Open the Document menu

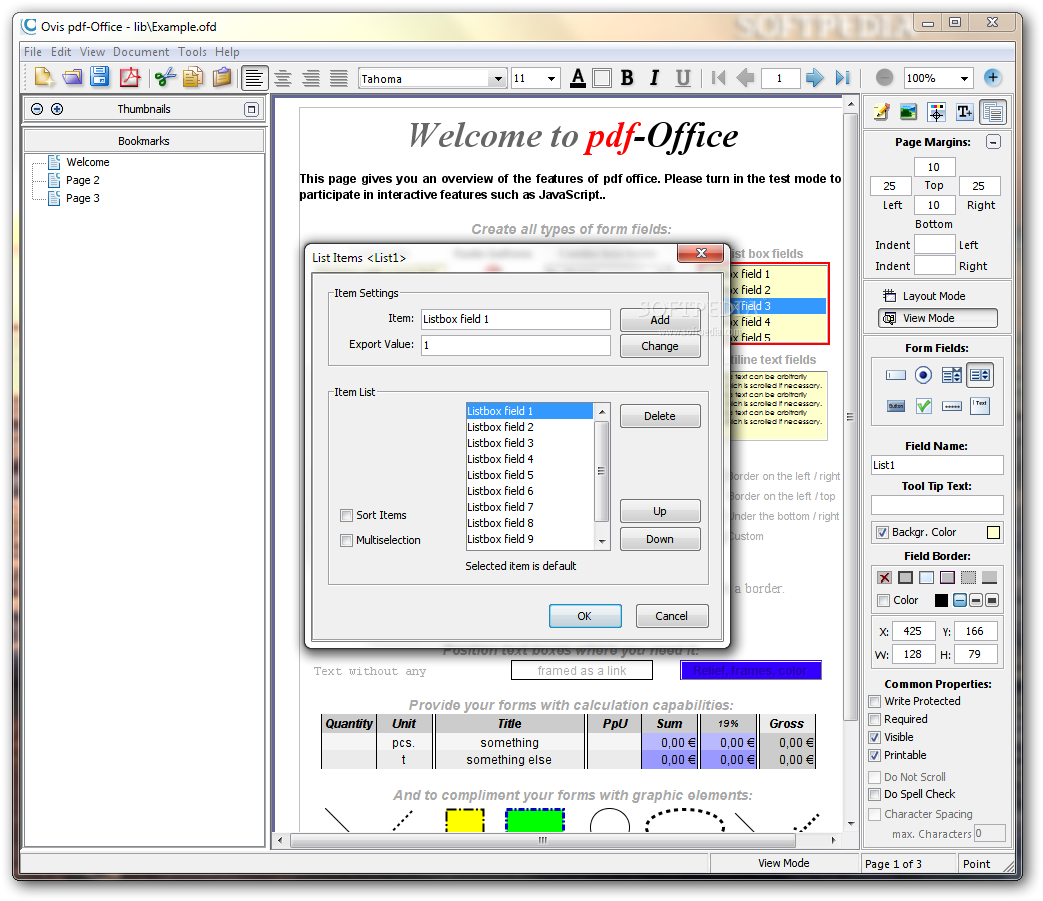coord(141,52)
